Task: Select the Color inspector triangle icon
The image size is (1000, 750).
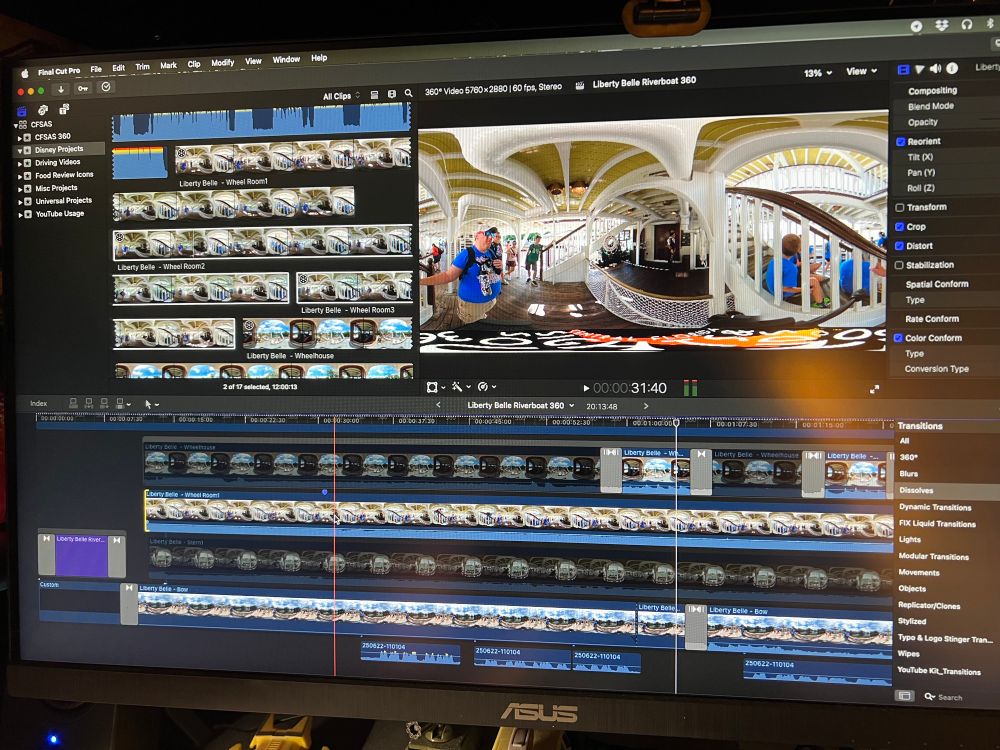Action: [x=919, y=69]
